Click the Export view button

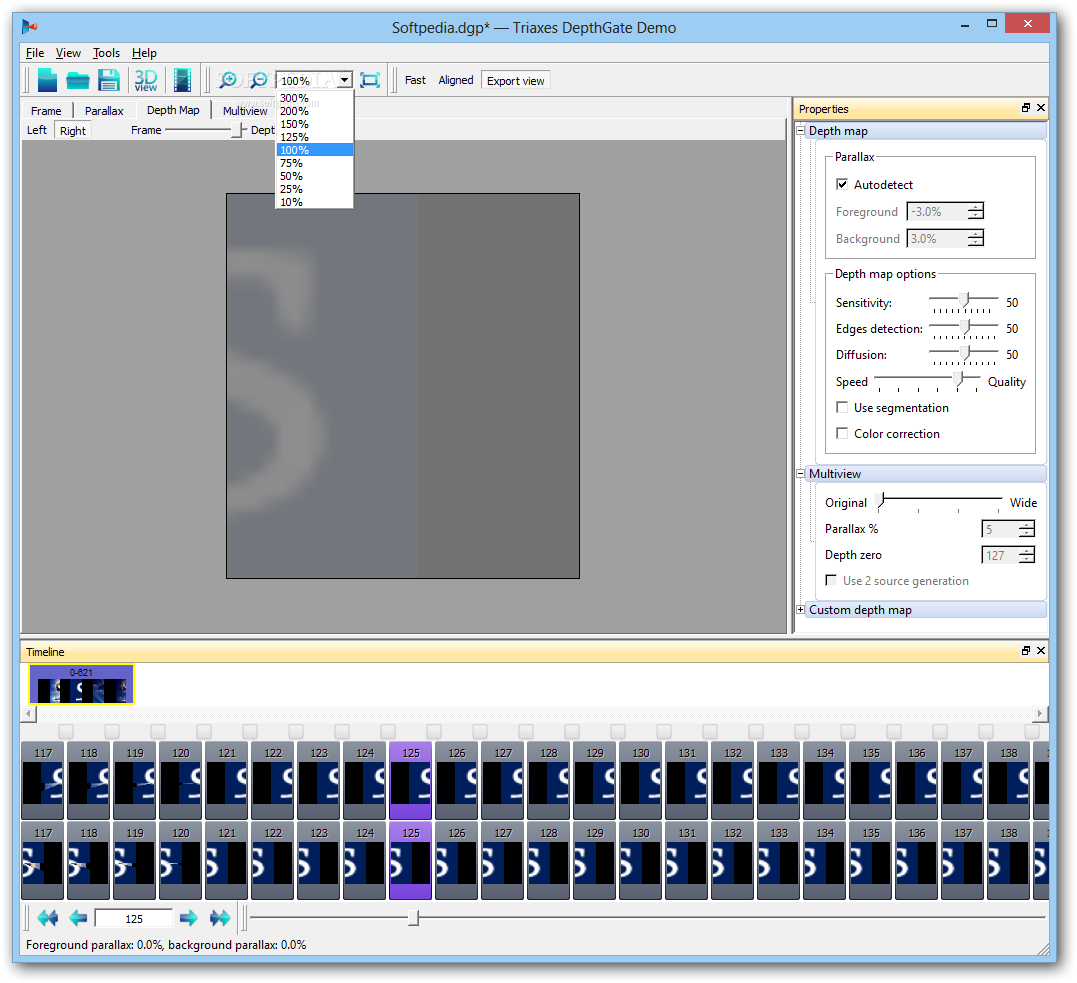516,80
